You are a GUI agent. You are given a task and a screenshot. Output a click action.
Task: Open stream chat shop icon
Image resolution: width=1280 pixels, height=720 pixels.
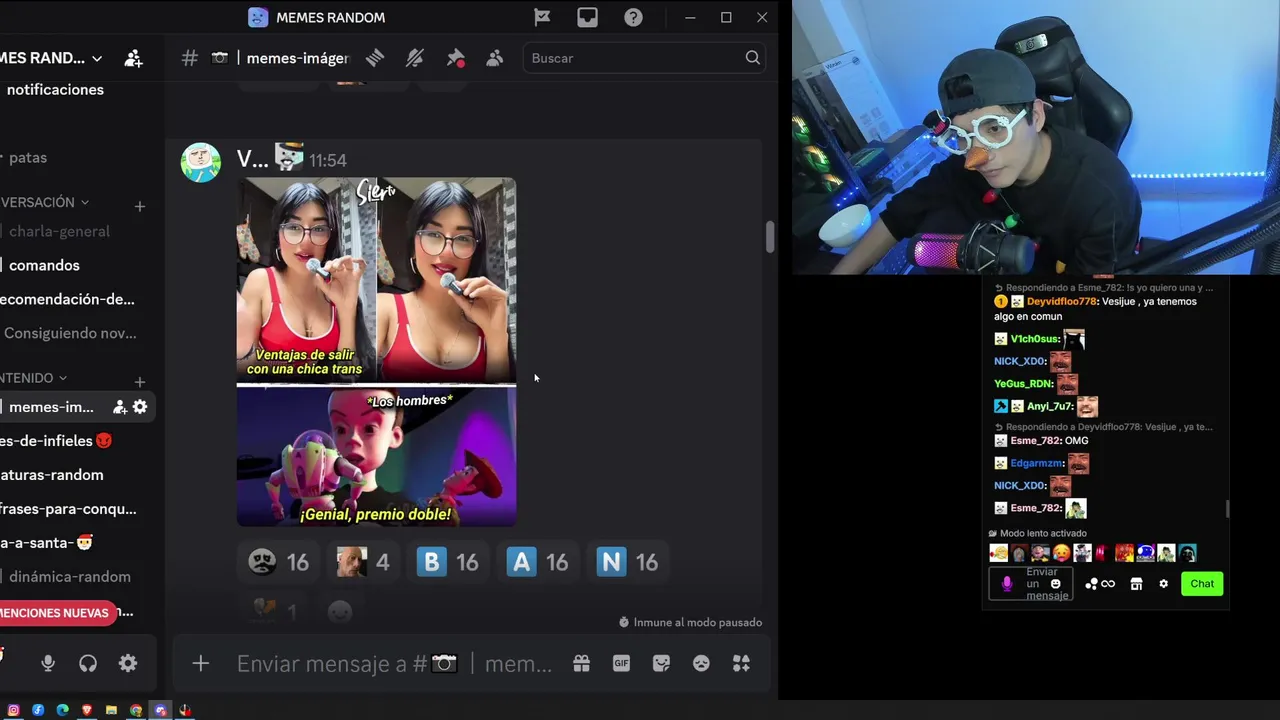[x=1136, y=584]
